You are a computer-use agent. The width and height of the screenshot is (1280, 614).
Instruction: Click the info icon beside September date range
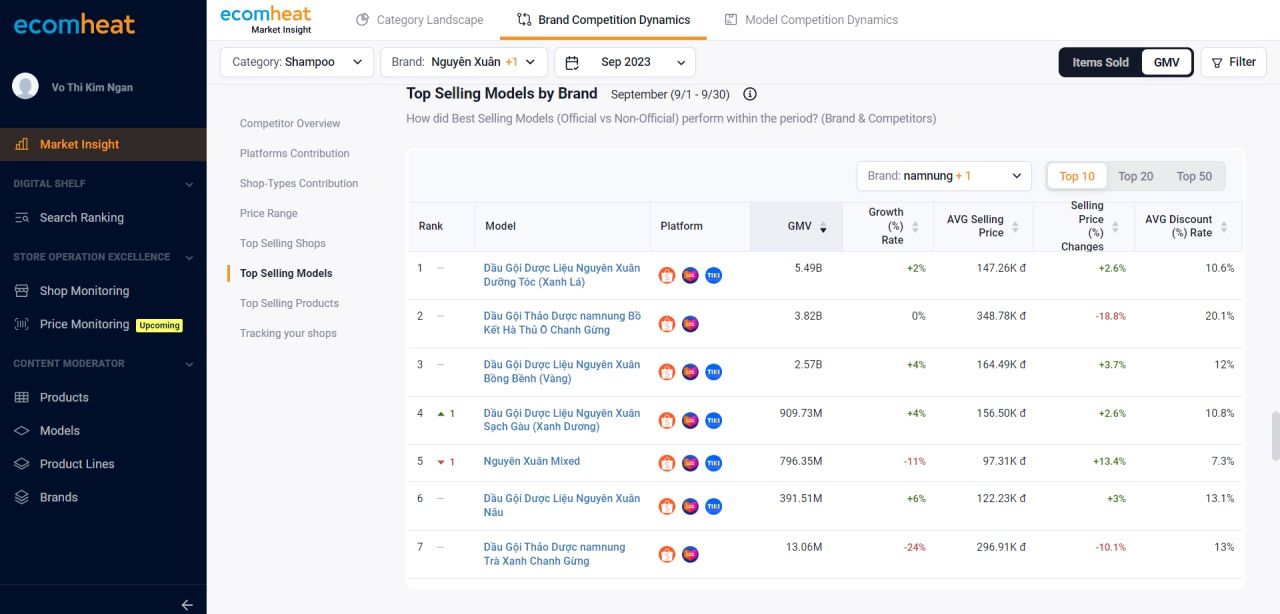coord(750,94)
